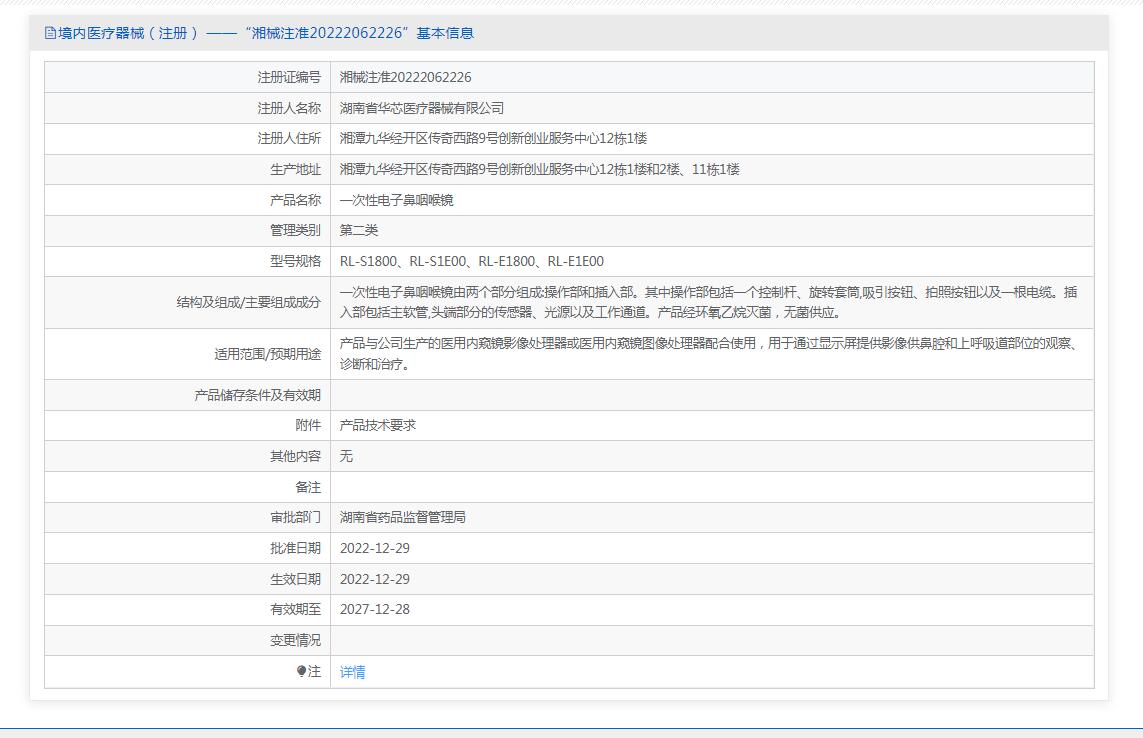Open the 详情 link
Image resolution: width=1143 pixels, height=738 pixels.
[x=352, y=672]
